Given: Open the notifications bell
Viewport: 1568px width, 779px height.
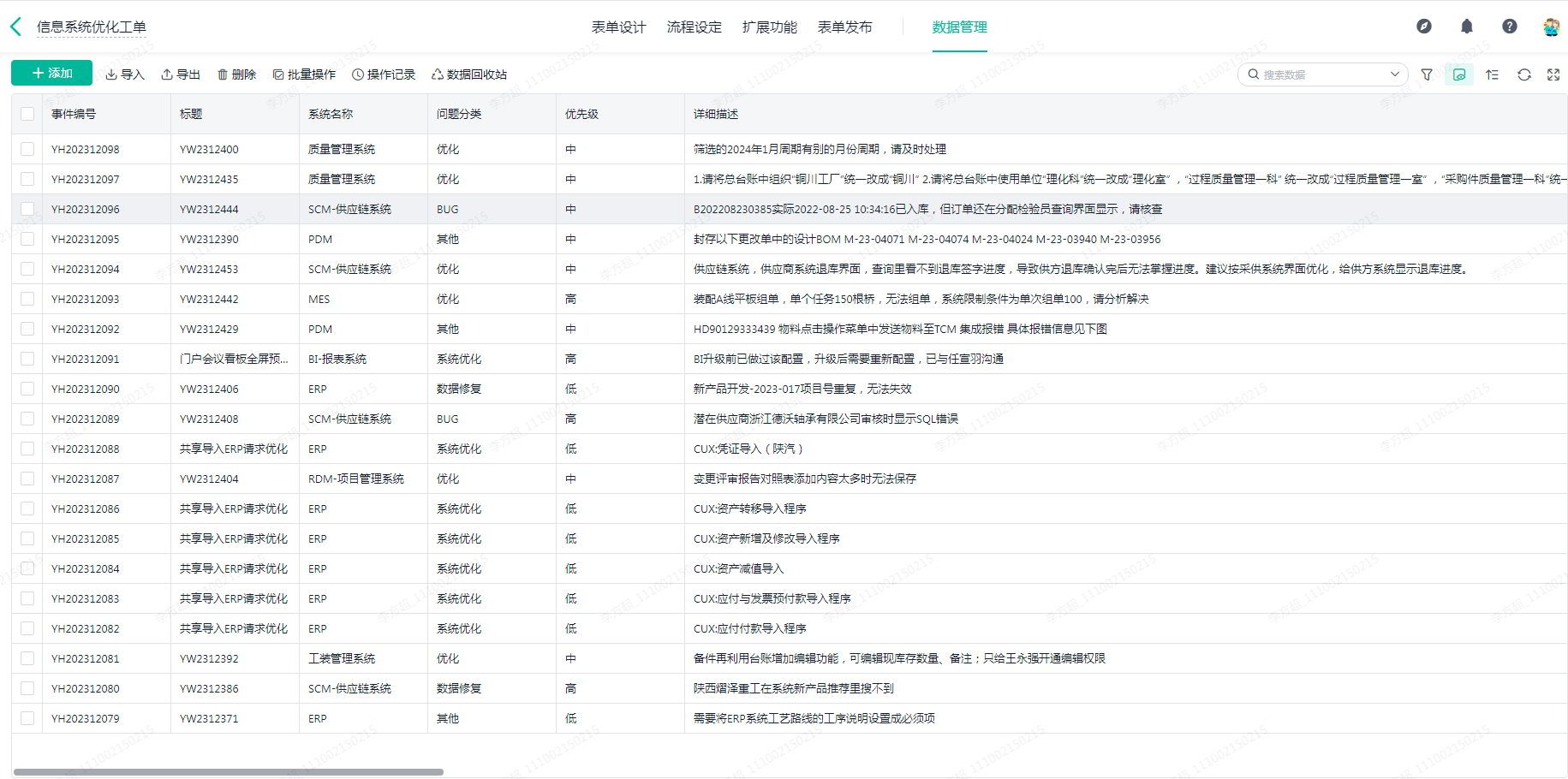Looking at the screenshot, I should 1467,27.
